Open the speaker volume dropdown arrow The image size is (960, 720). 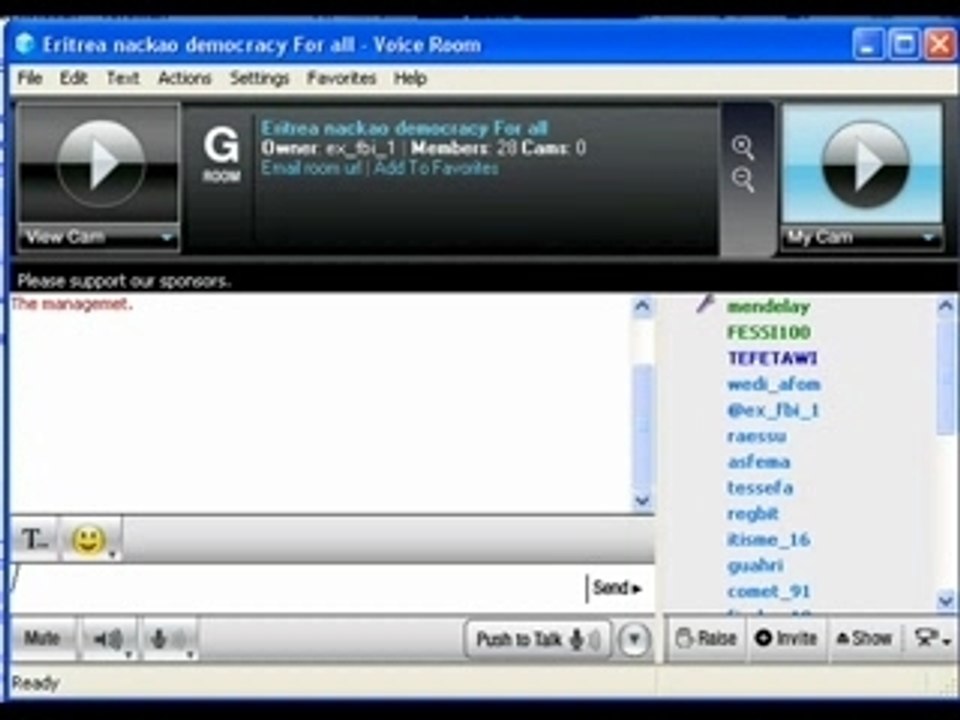tap(129, 654)
